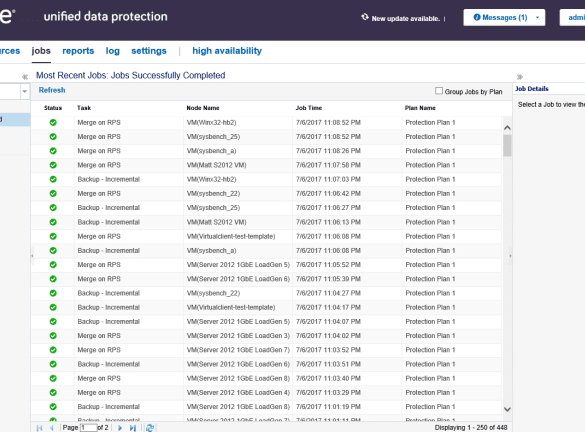Image resolution: width=585 pixels, height=432 pixels.
Task: Go to last page of jobs
Action: point(132,428)
